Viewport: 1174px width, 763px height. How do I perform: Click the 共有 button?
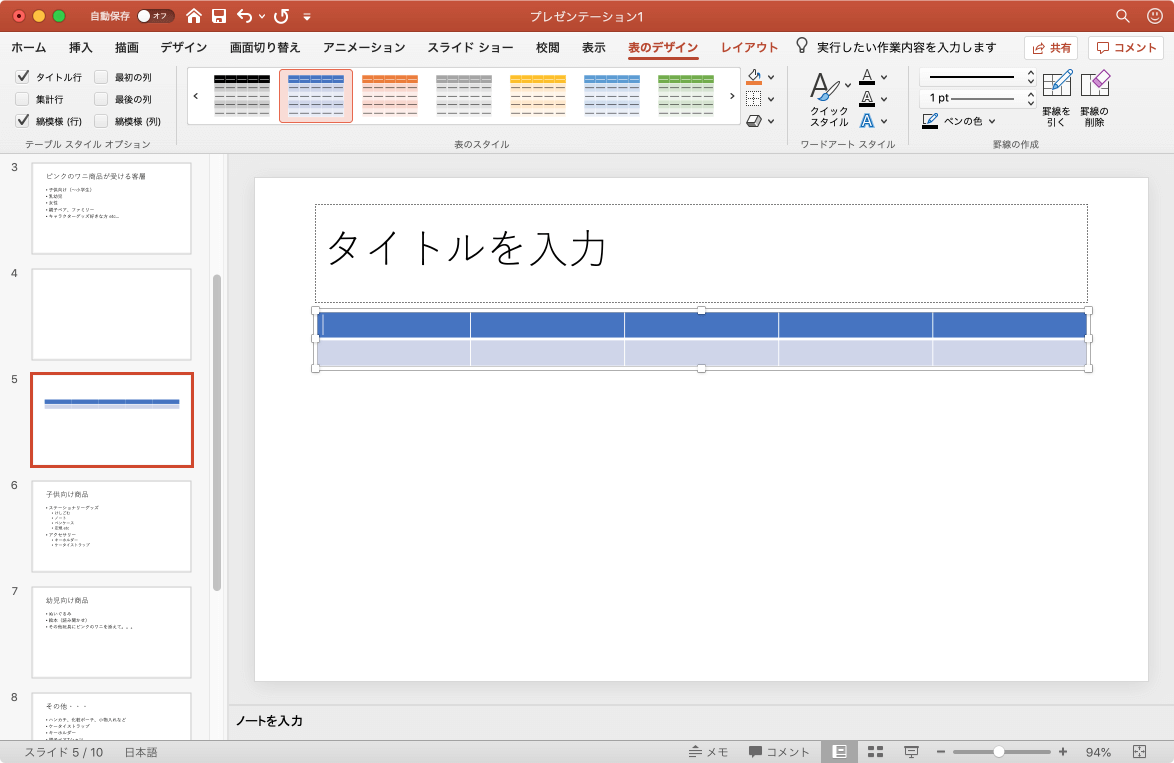point(1051,48)
